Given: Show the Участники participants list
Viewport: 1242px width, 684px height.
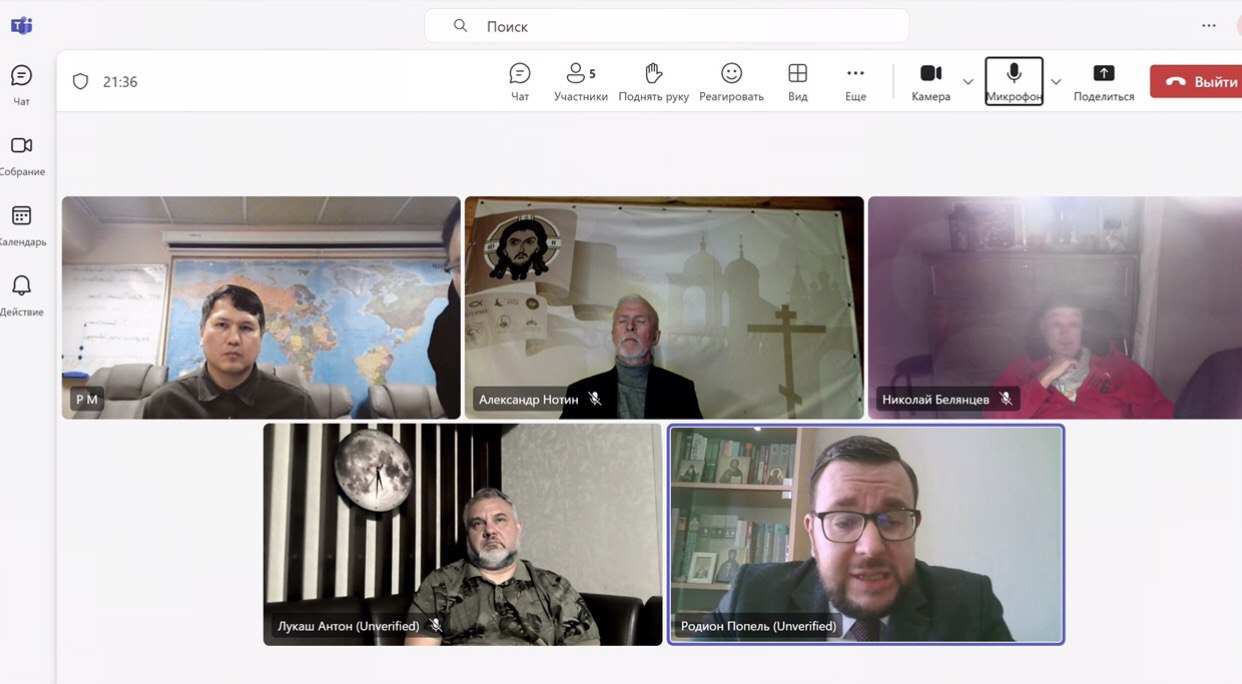Looking at the screenshot, I should click(581, 82).
